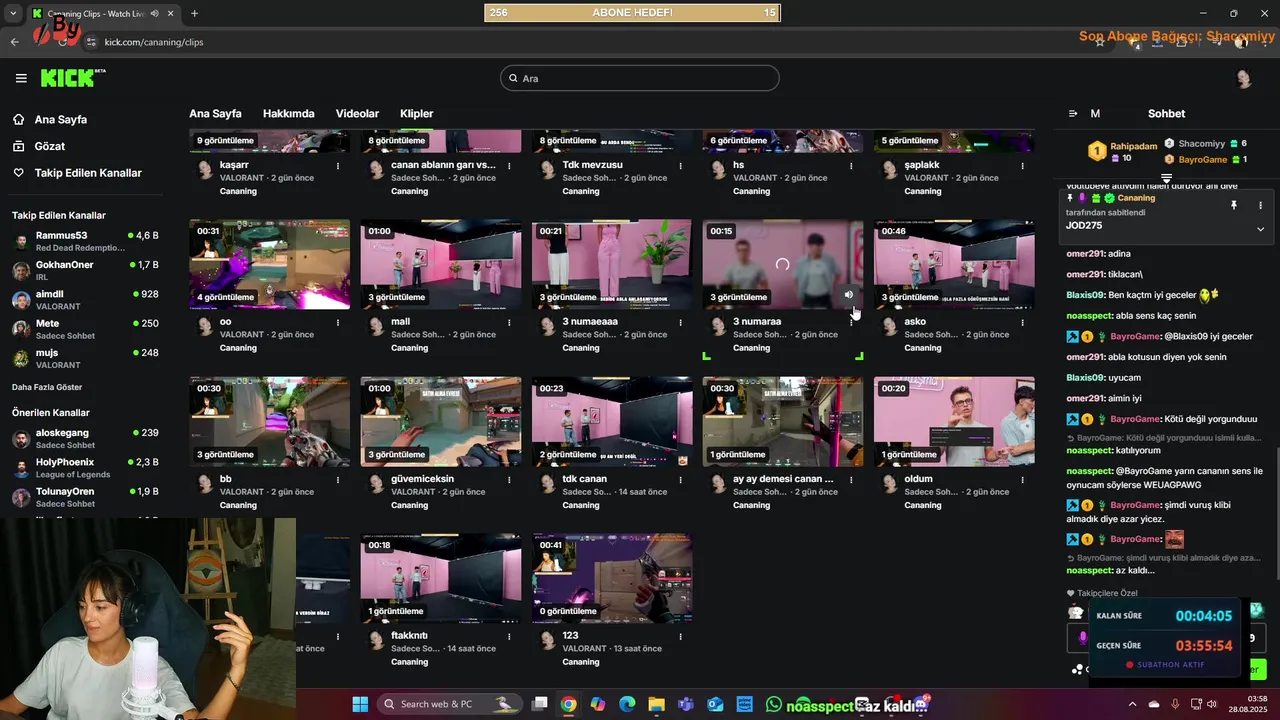Open options menu for 'kaşarr' clip
Viewport: 1280px width, 720px height.
pos(338,166)
